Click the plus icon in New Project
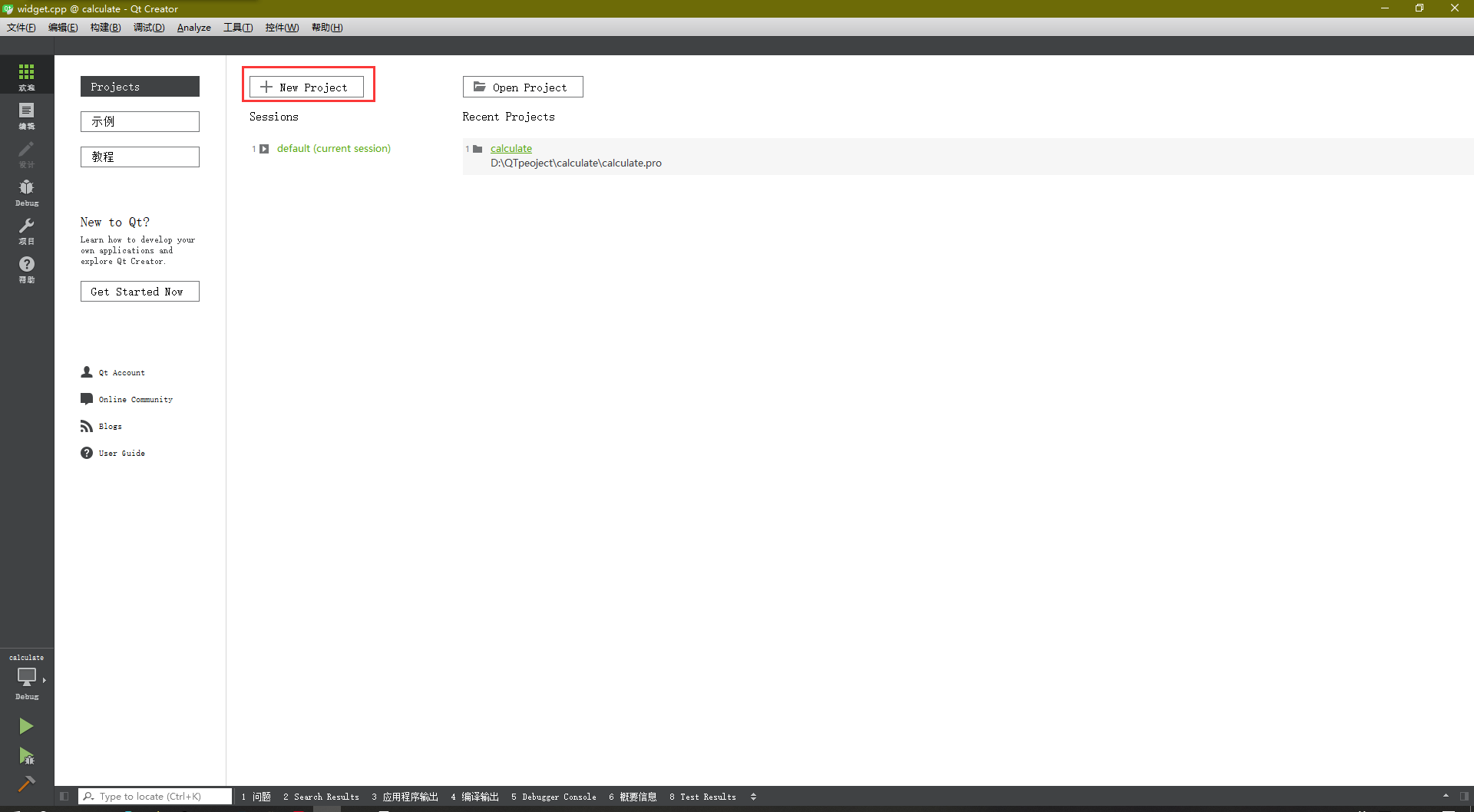Screen dimensions: 1474x812 pyautogui.click(x=266, y=87)
